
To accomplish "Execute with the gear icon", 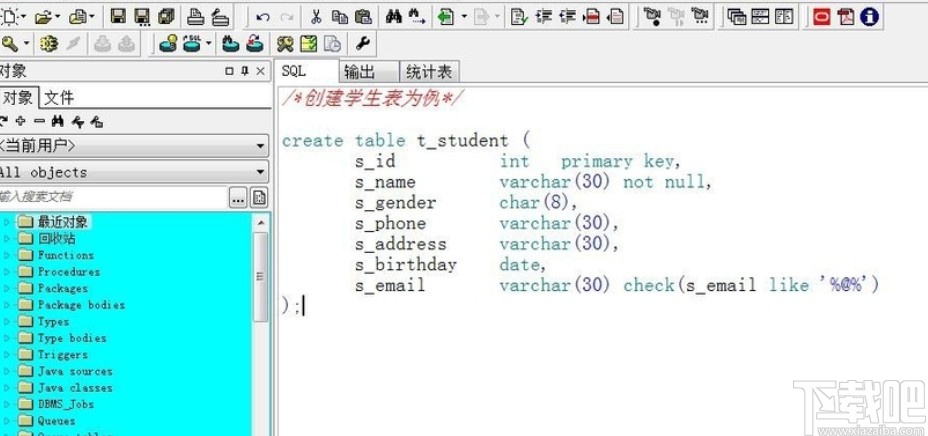I will pos(49,44).
